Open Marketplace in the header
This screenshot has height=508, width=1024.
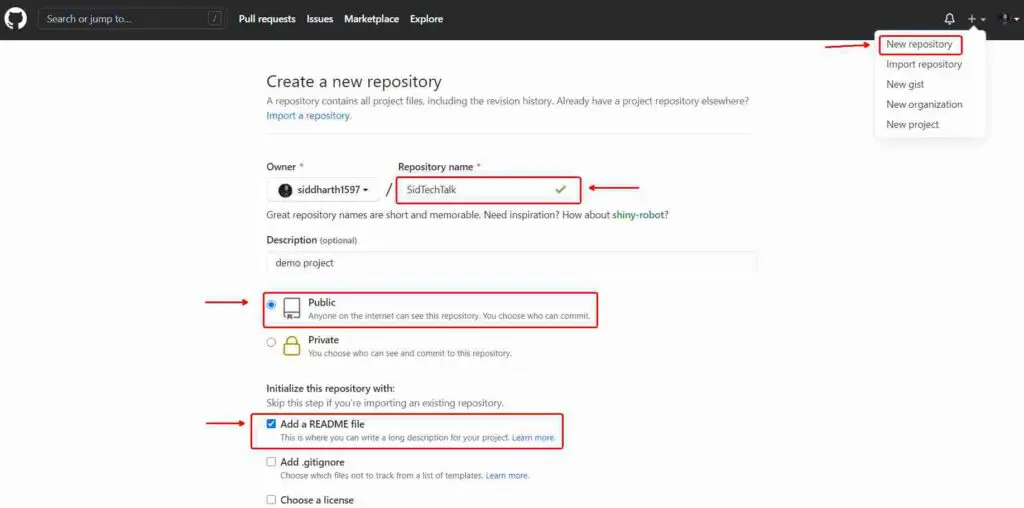[x=372, y=19]
